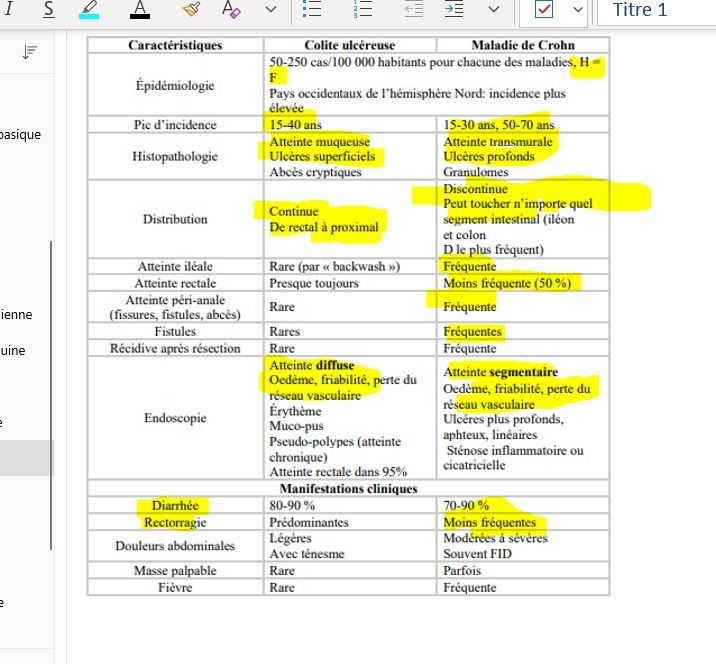
Task: Open the page ending in 'uine' in sidebar
Action: pyautogui.click(x=13, y=351)
